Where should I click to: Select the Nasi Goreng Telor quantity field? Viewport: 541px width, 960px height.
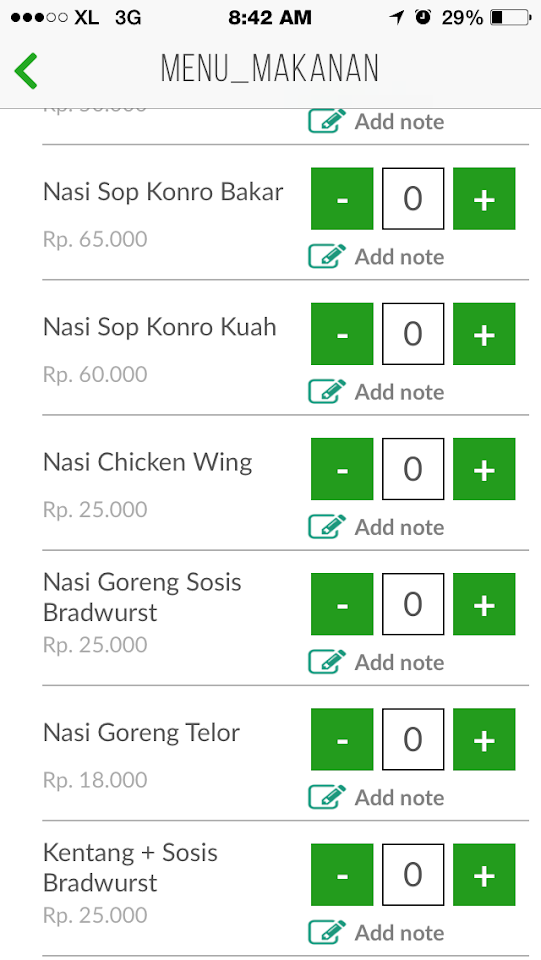point(413,740)
